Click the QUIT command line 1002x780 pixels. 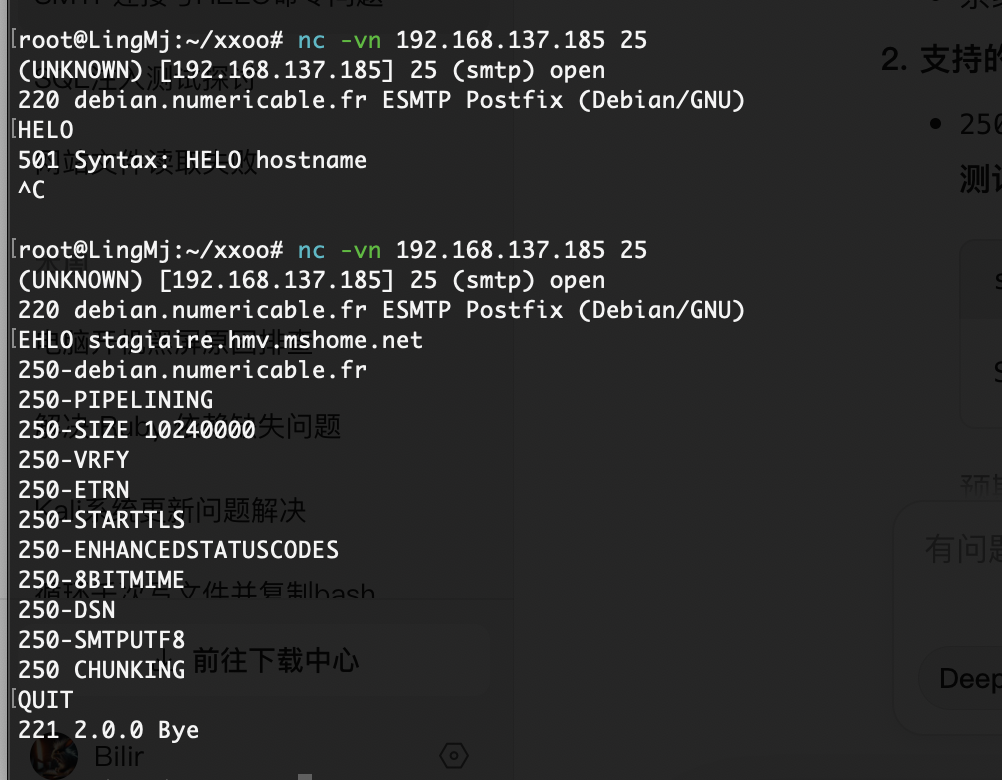pos(45,700)
